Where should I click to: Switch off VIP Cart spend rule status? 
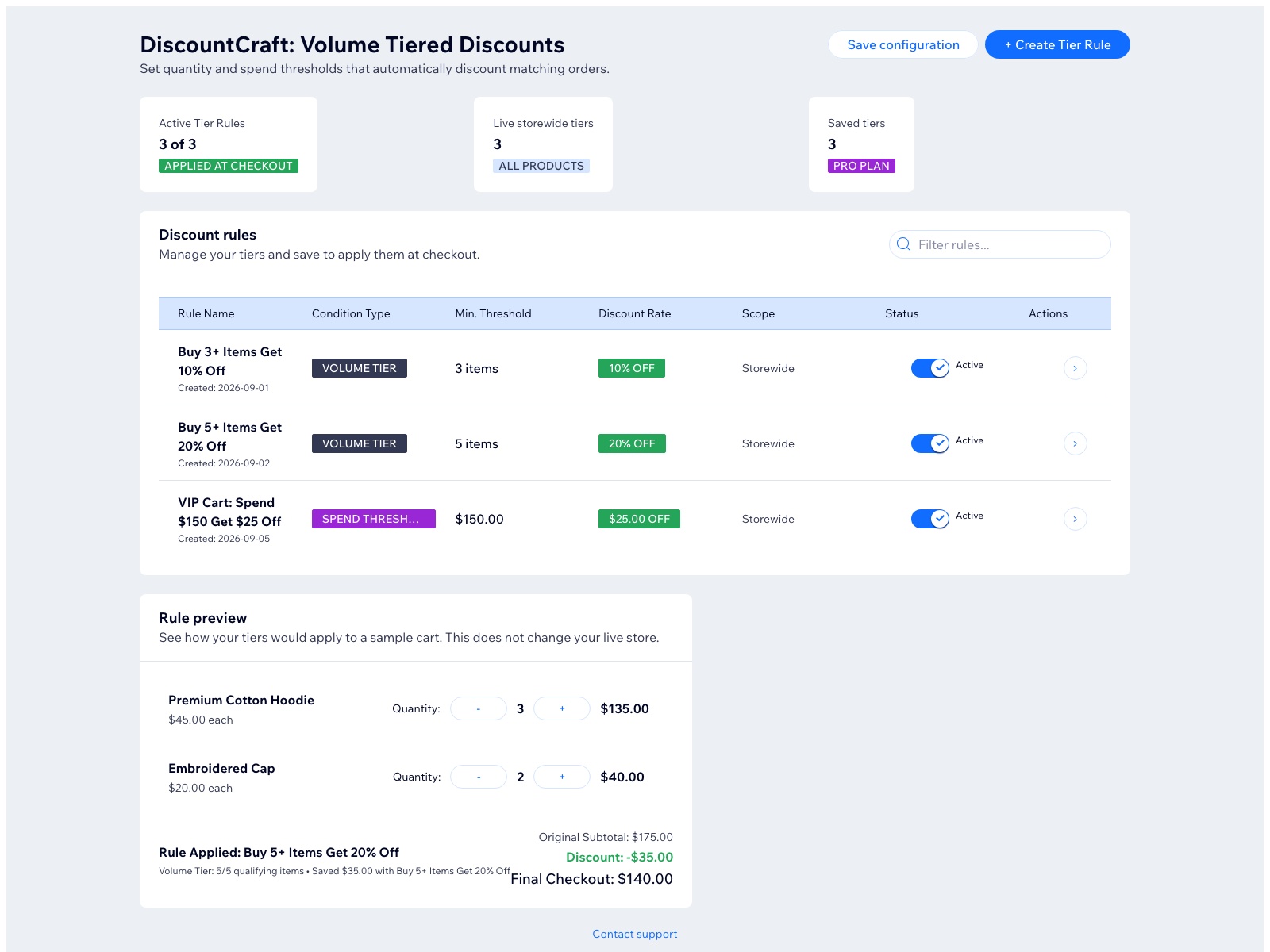coord(930,519)
